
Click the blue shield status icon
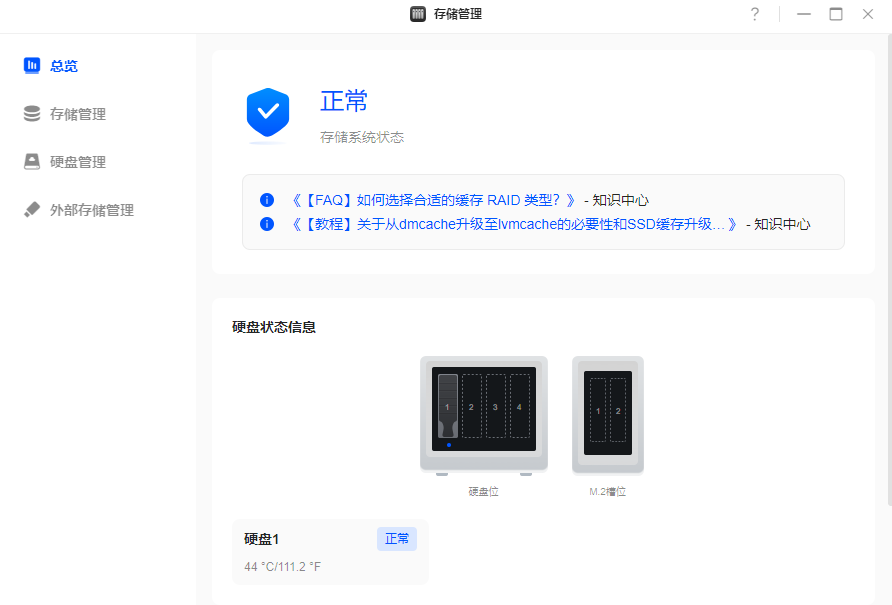[x=268, y=112]
